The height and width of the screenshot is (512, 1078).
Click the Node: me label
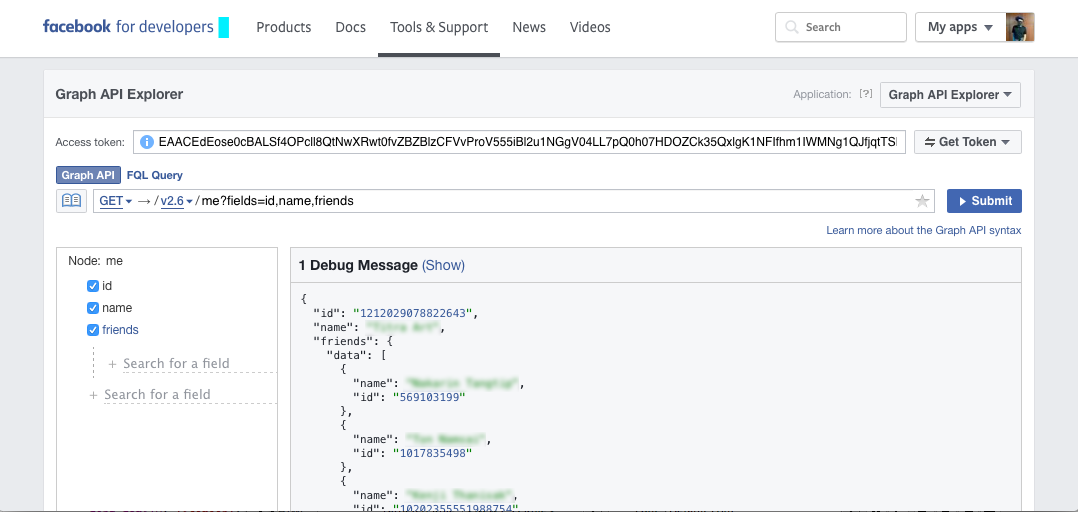96,261
